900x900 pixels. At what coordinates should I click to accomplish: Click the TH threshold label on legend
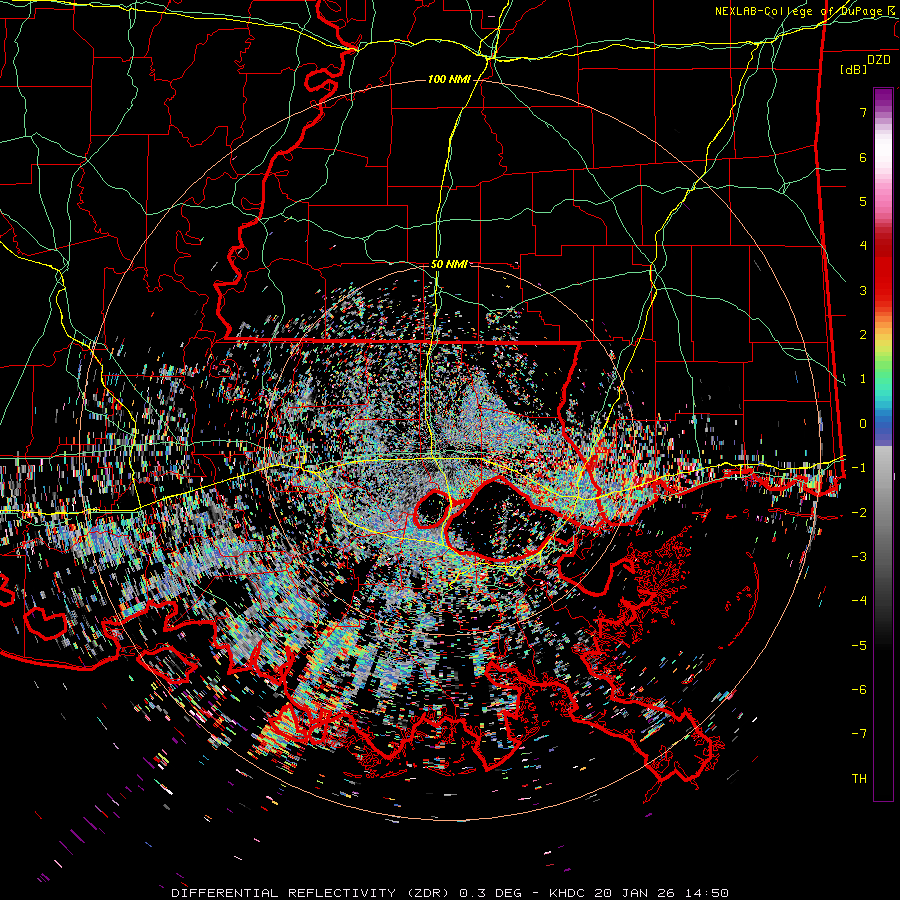pos(859,778)
